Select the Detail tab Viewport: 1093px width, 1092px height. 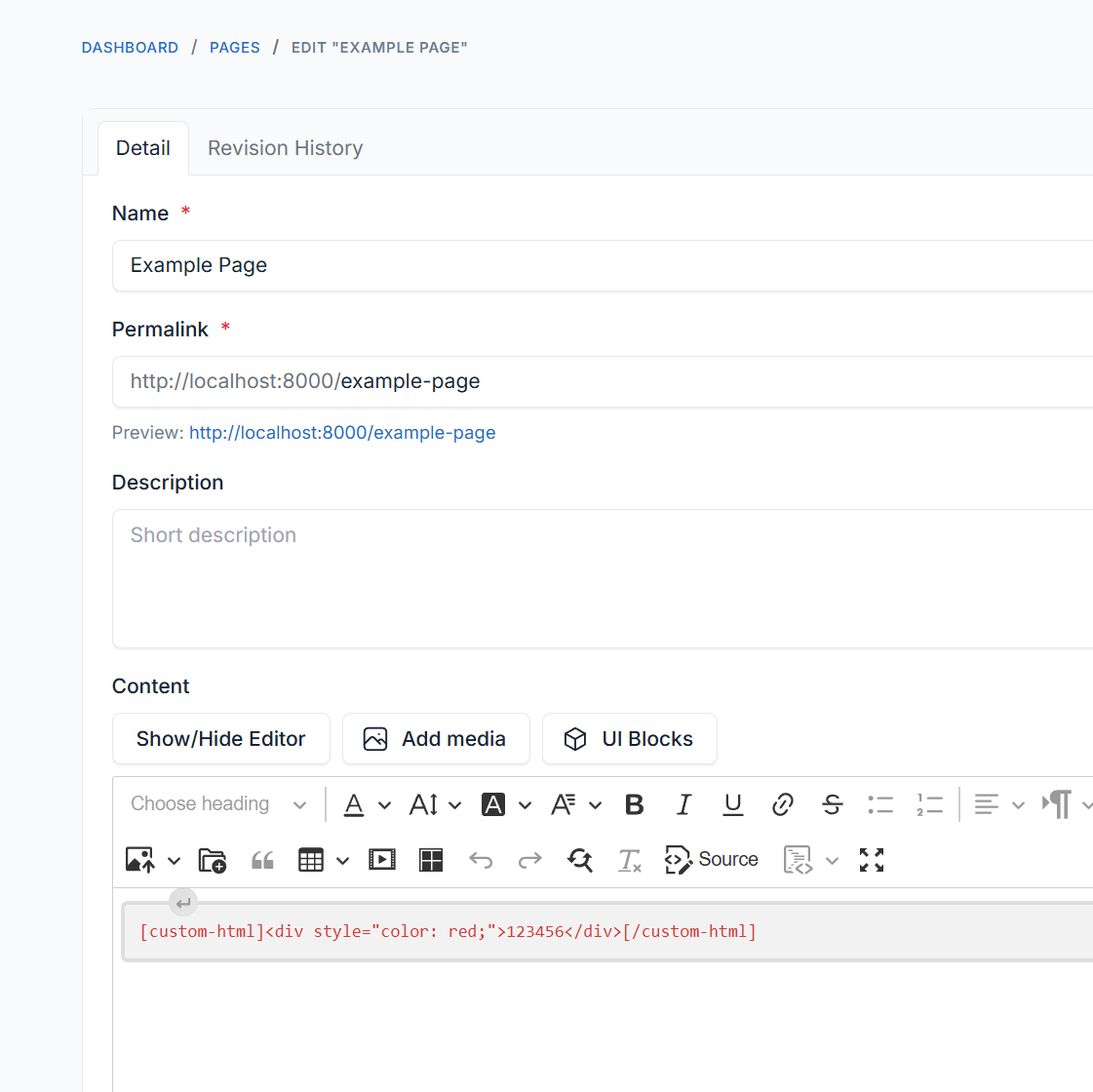pyautogui.click(x=143, y=148)
